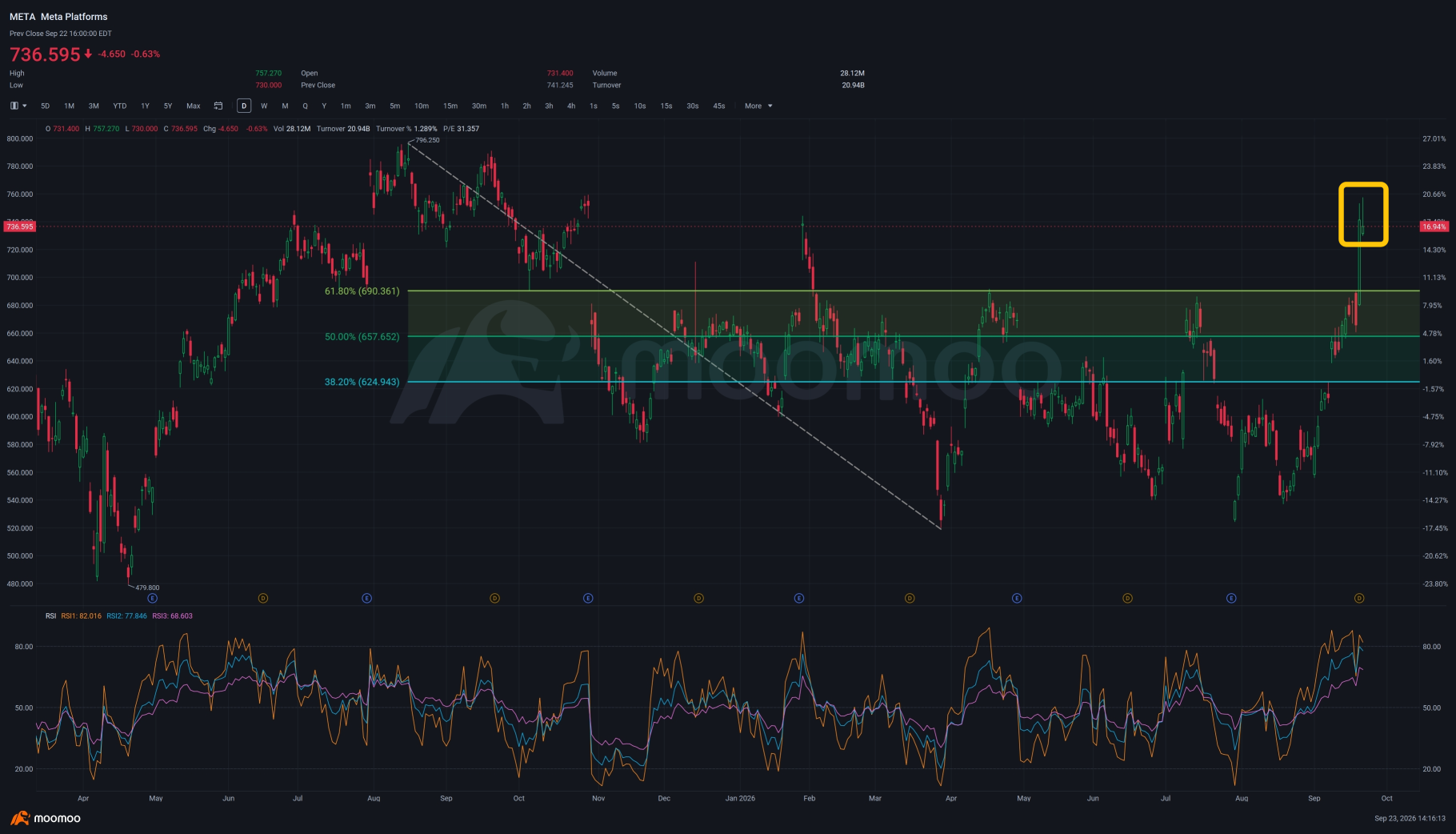Switch to the weekly W period

click(264, 106)
